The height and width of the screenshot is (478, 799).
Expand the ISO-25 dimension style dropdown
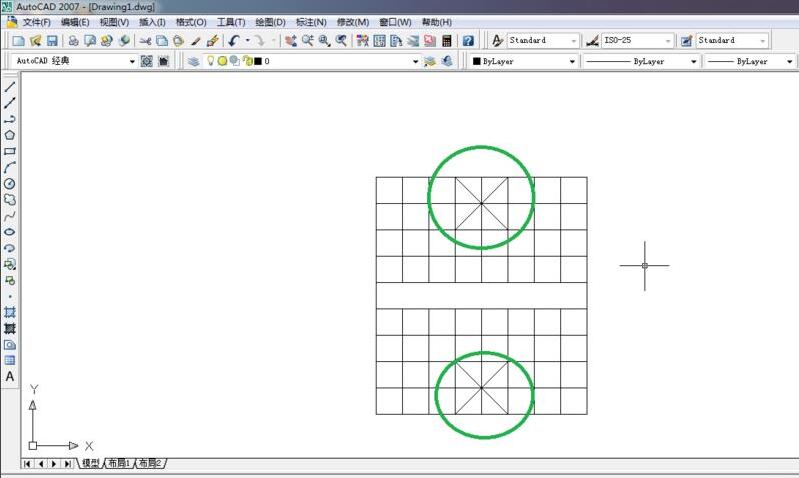click(x=666, y=41)
